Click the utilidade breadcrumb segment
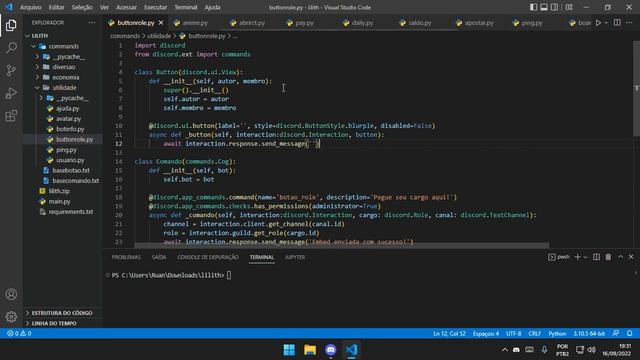The width and height of the screenshot is (640, 360). [159, 36]
